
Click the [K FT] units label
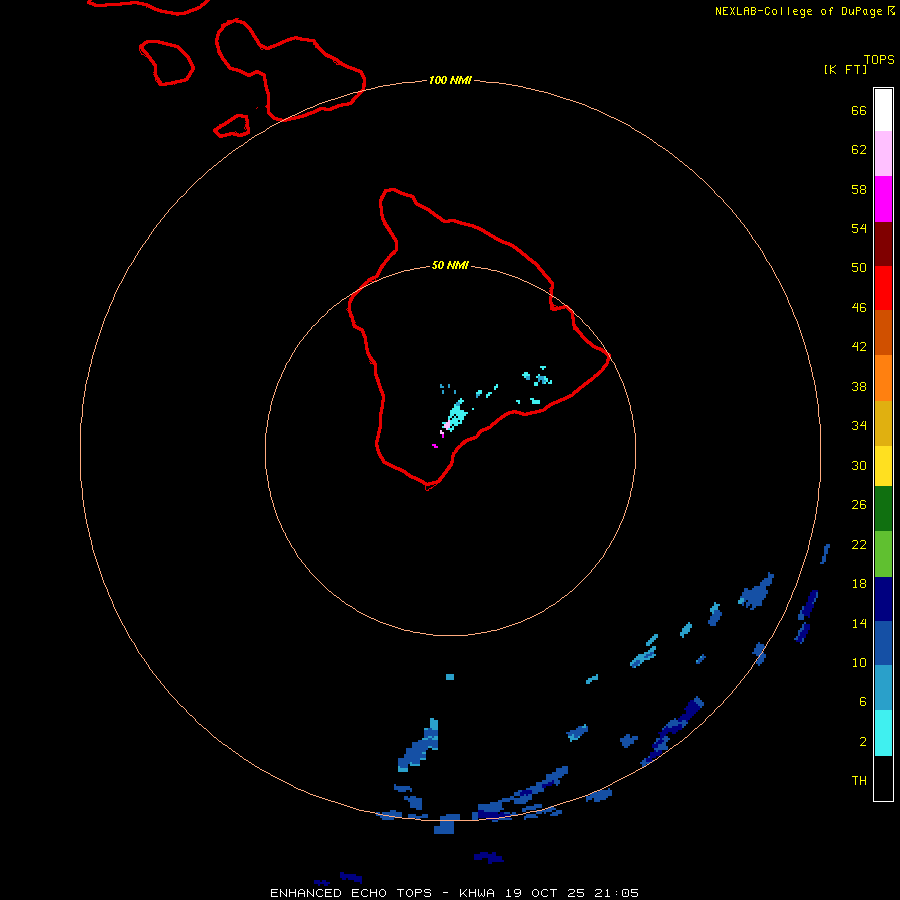pyautogui.click(x=845, y=69)
